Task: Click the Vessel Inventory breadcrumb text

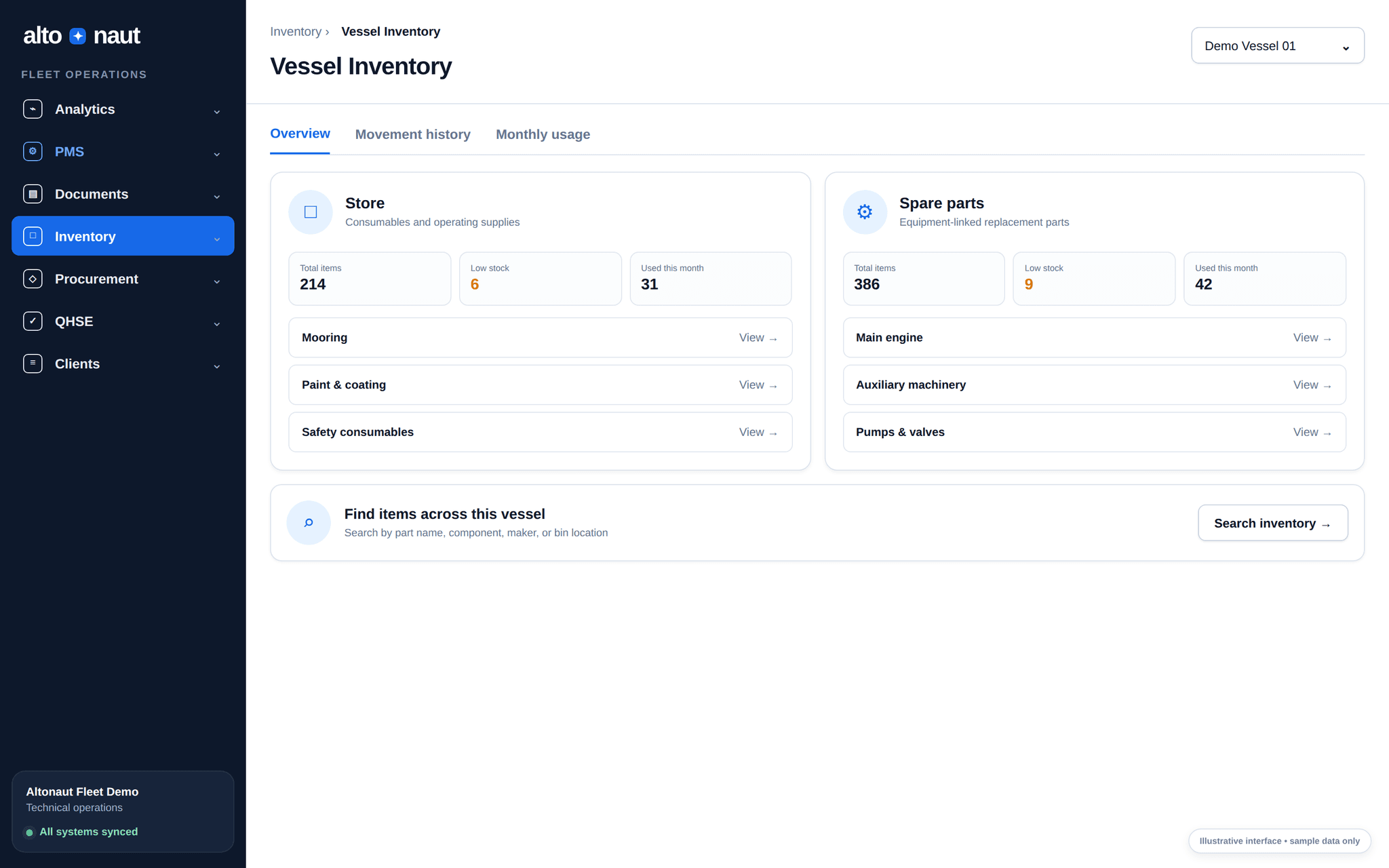Action: (x=391, y=31)
